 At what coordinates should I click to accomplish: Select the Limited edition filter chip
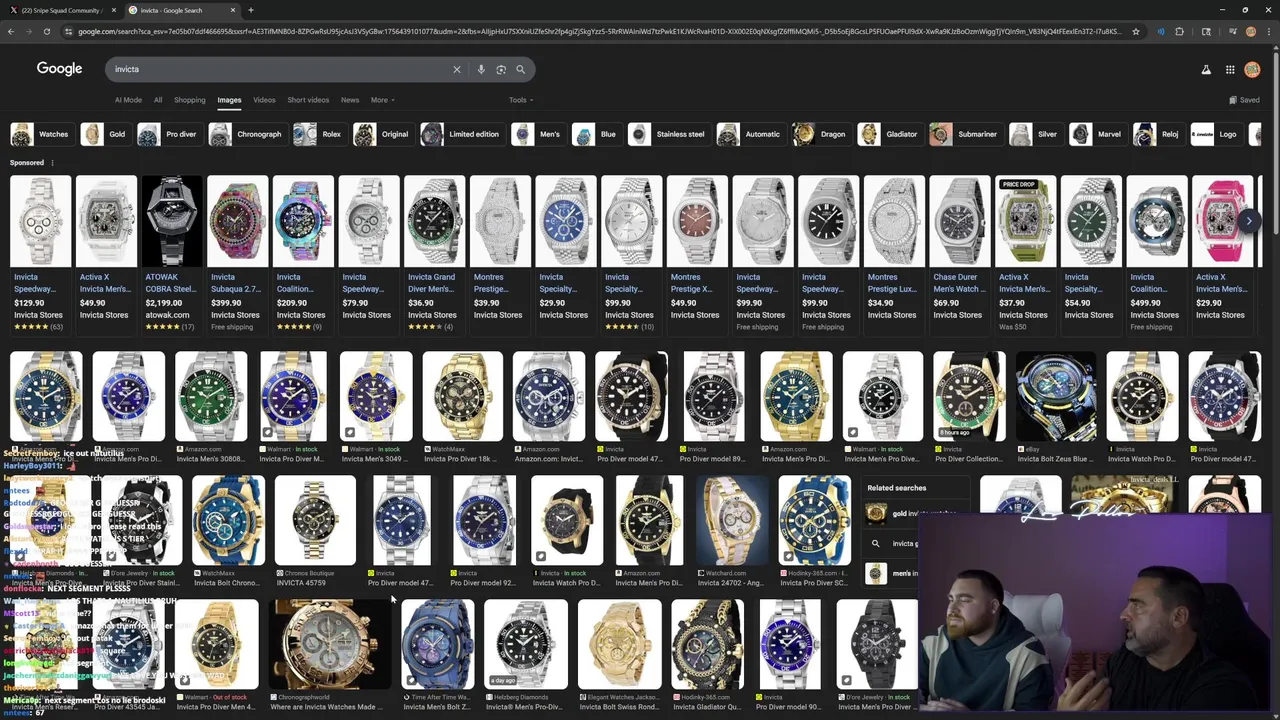pos(461,134)
